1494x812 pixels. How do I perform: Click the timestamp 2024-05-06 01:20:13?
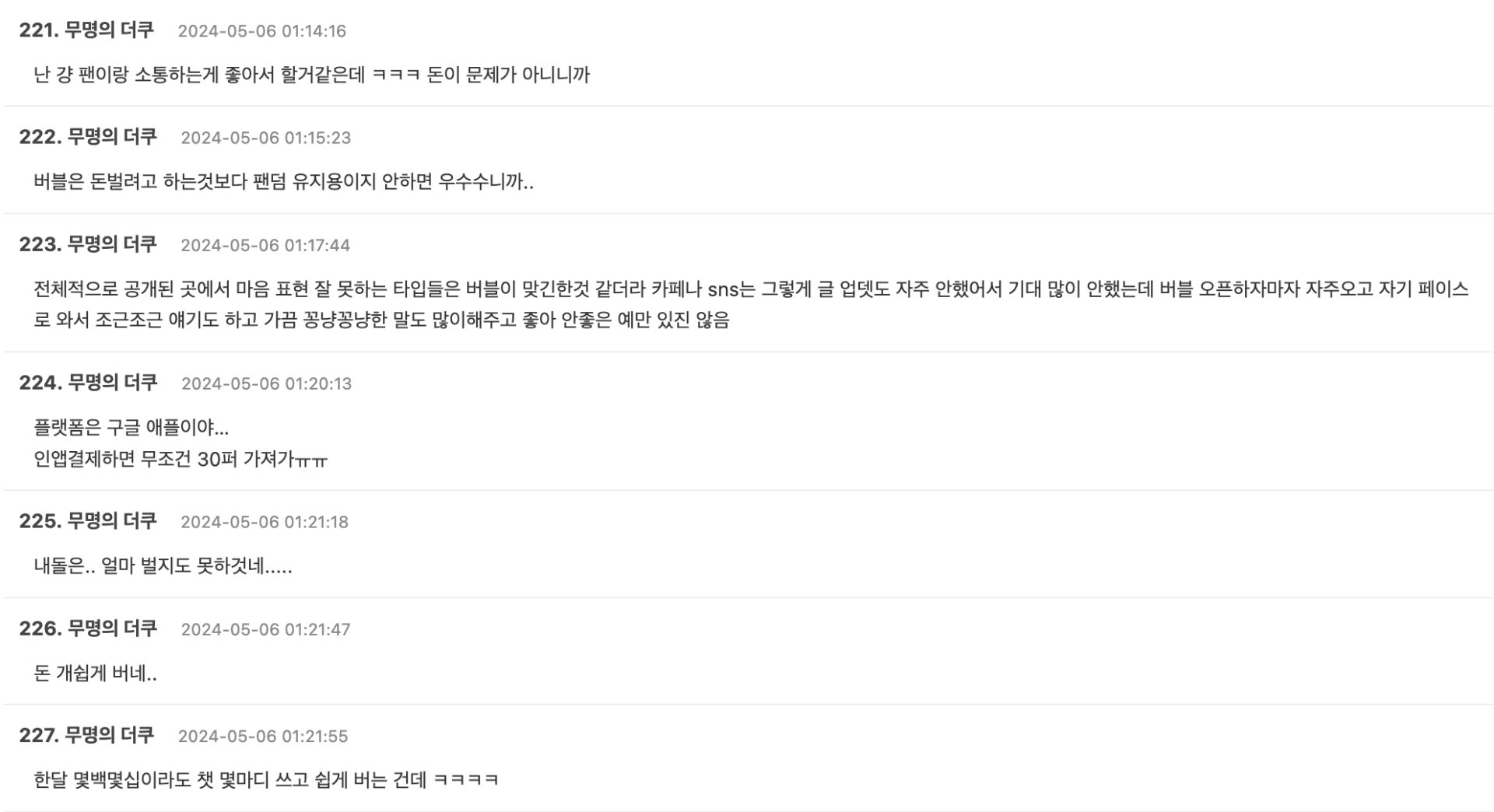(x=266, y=383)
